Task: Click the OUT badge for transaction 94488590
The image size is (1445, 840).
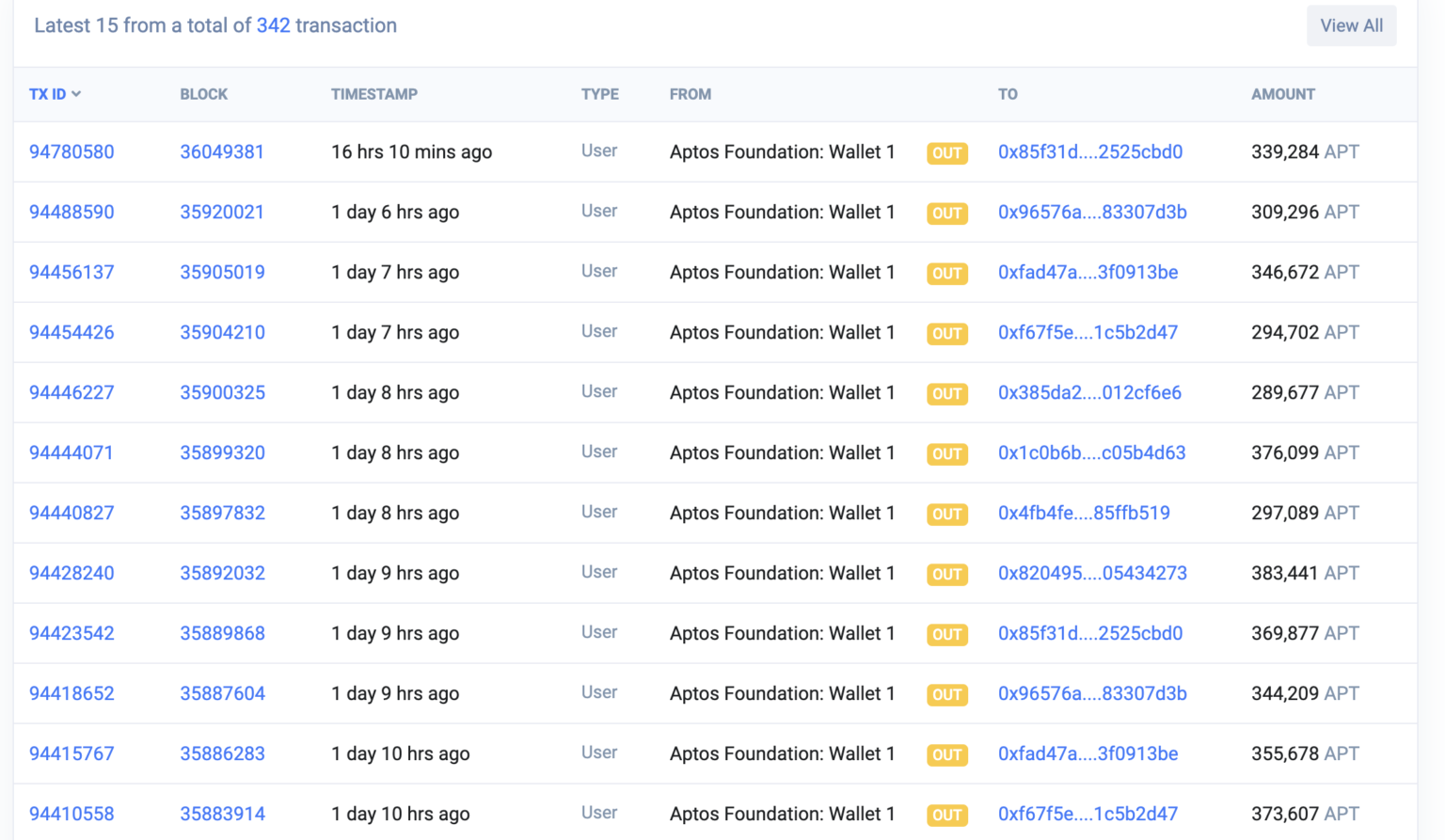Action: coord(946,214)
